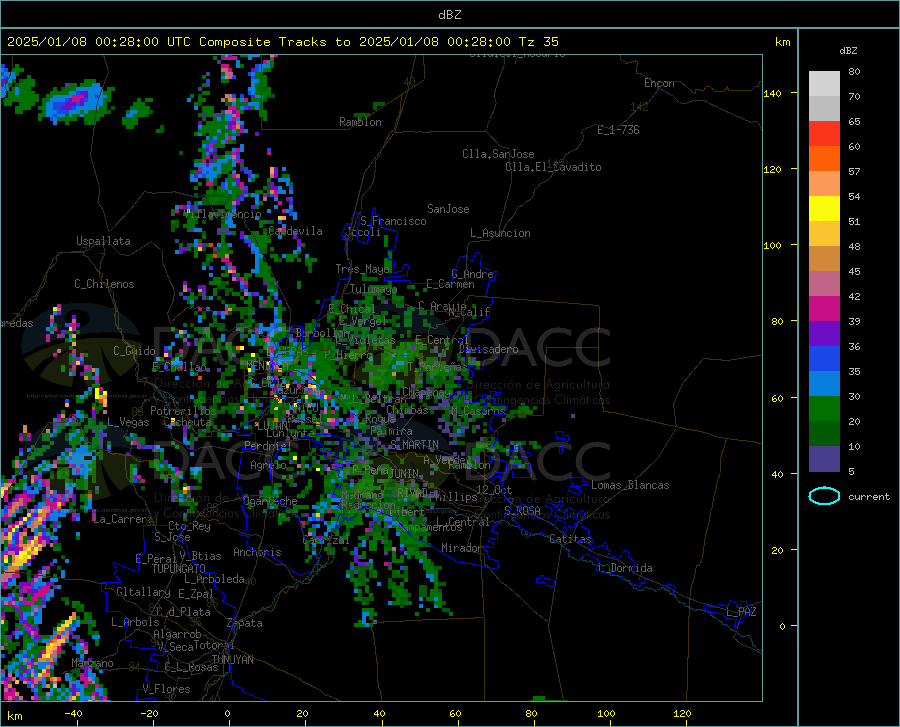Click the 'Manzano' place label
This screenshot has width=900, height=727.
click(92, 663)
